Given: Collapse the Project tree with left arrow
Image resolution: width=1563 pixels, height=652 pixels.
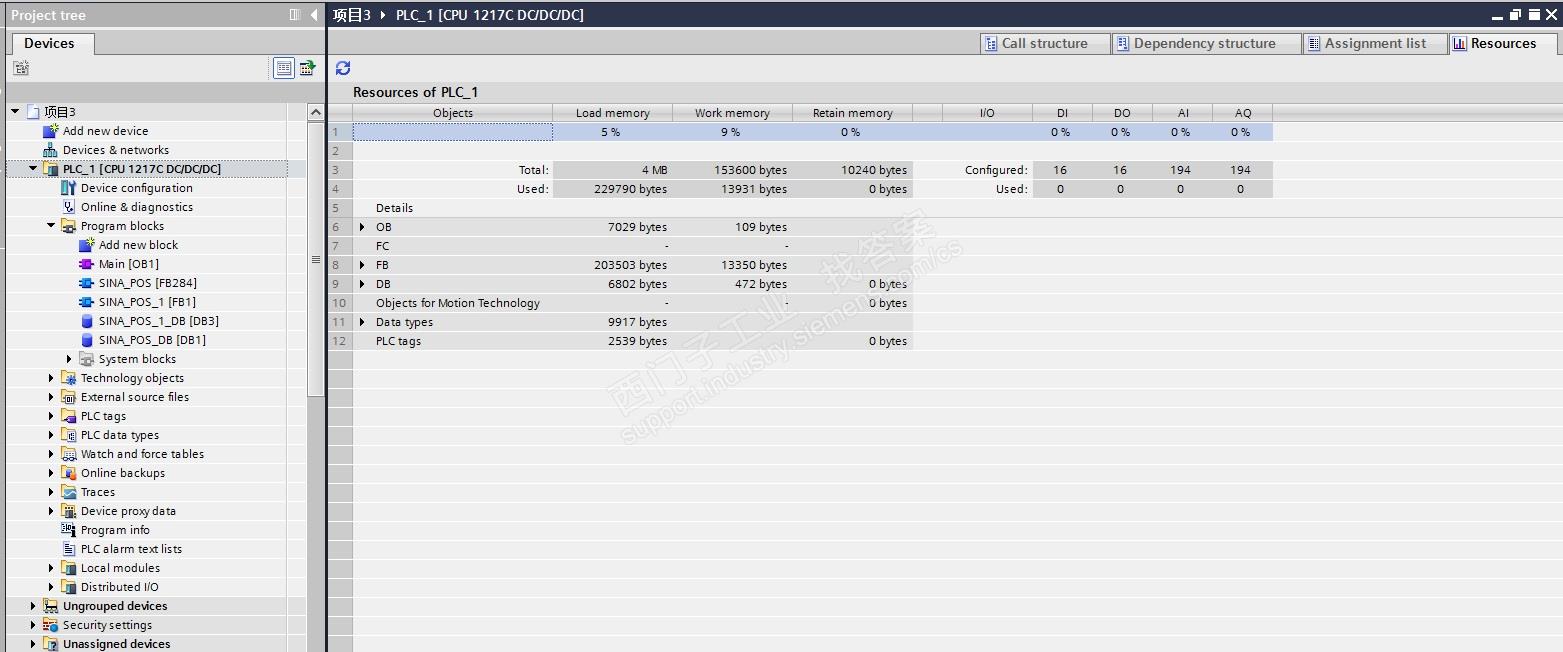Looking at the screenshot, I should (x=314, y=15).
